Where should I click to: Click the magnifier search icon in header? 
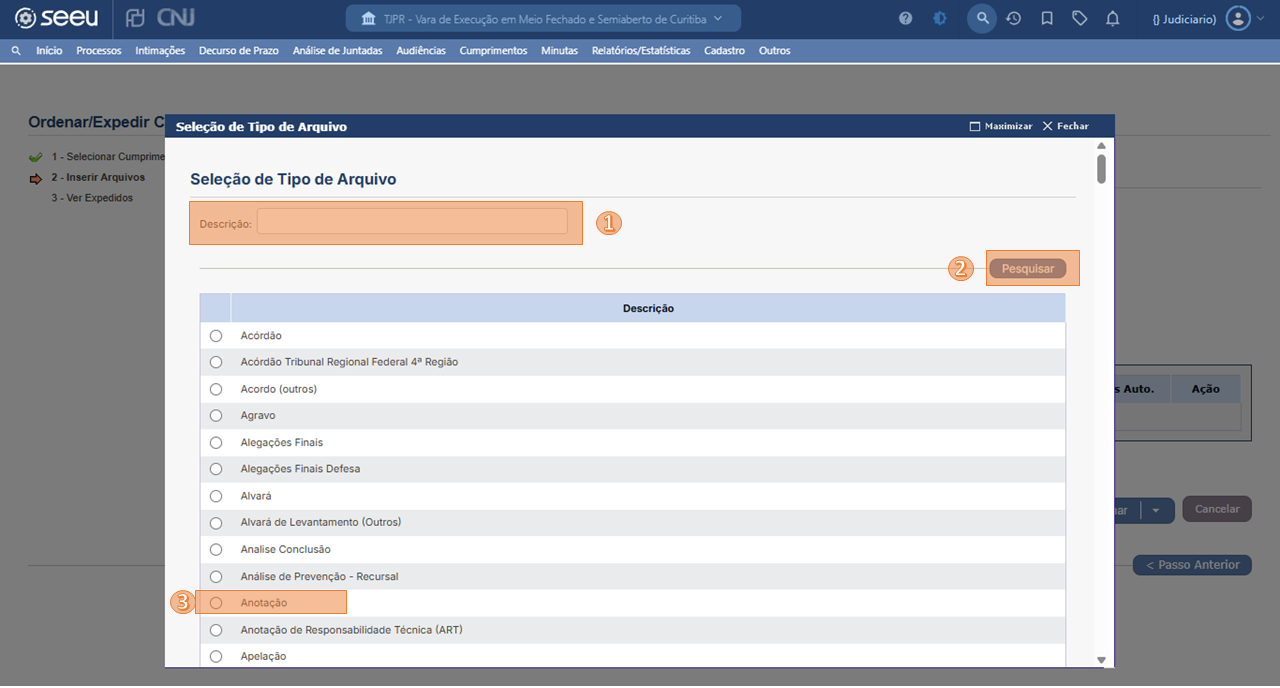pos(982,19)
